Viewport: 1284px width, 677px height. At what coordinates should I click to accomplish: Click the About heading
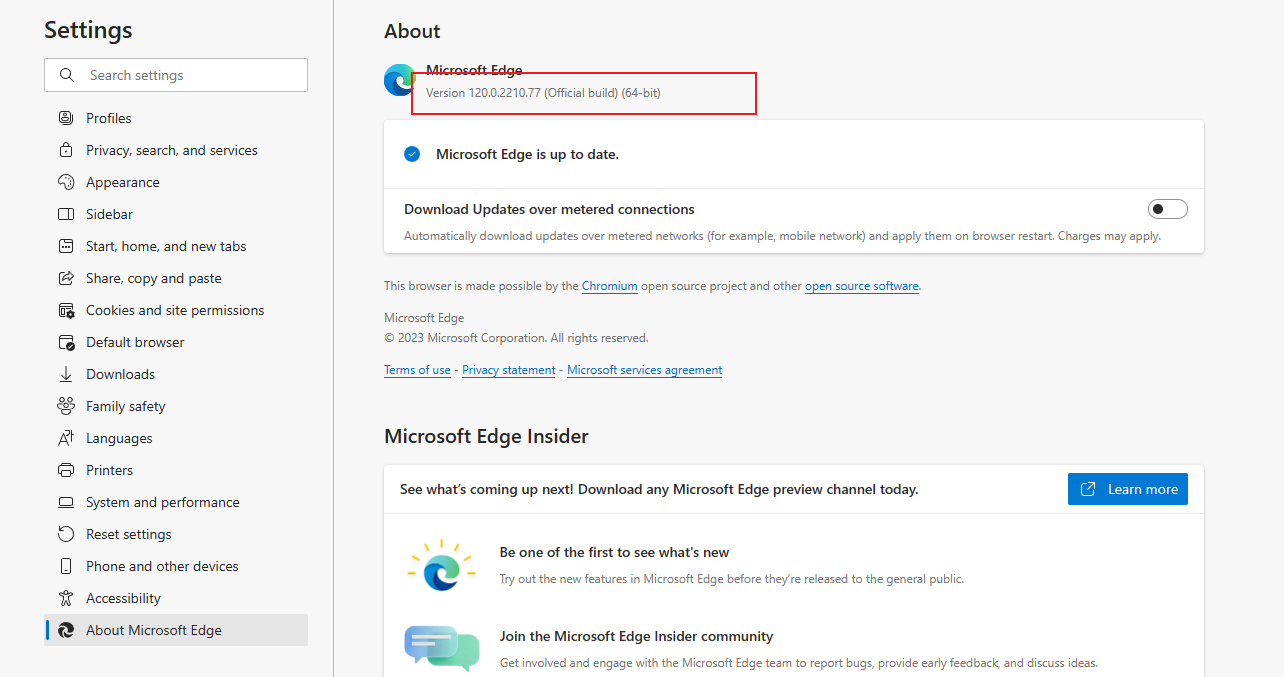click(x=412, y=31)
